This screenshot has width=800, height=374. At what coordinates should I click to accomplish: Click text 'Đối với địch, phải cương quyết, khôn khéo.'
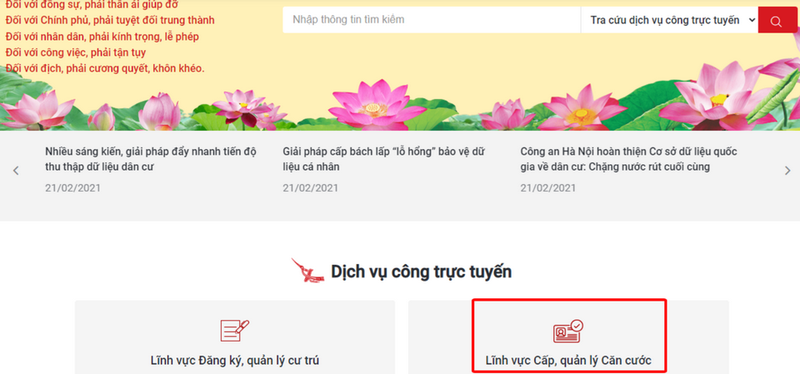105,68
